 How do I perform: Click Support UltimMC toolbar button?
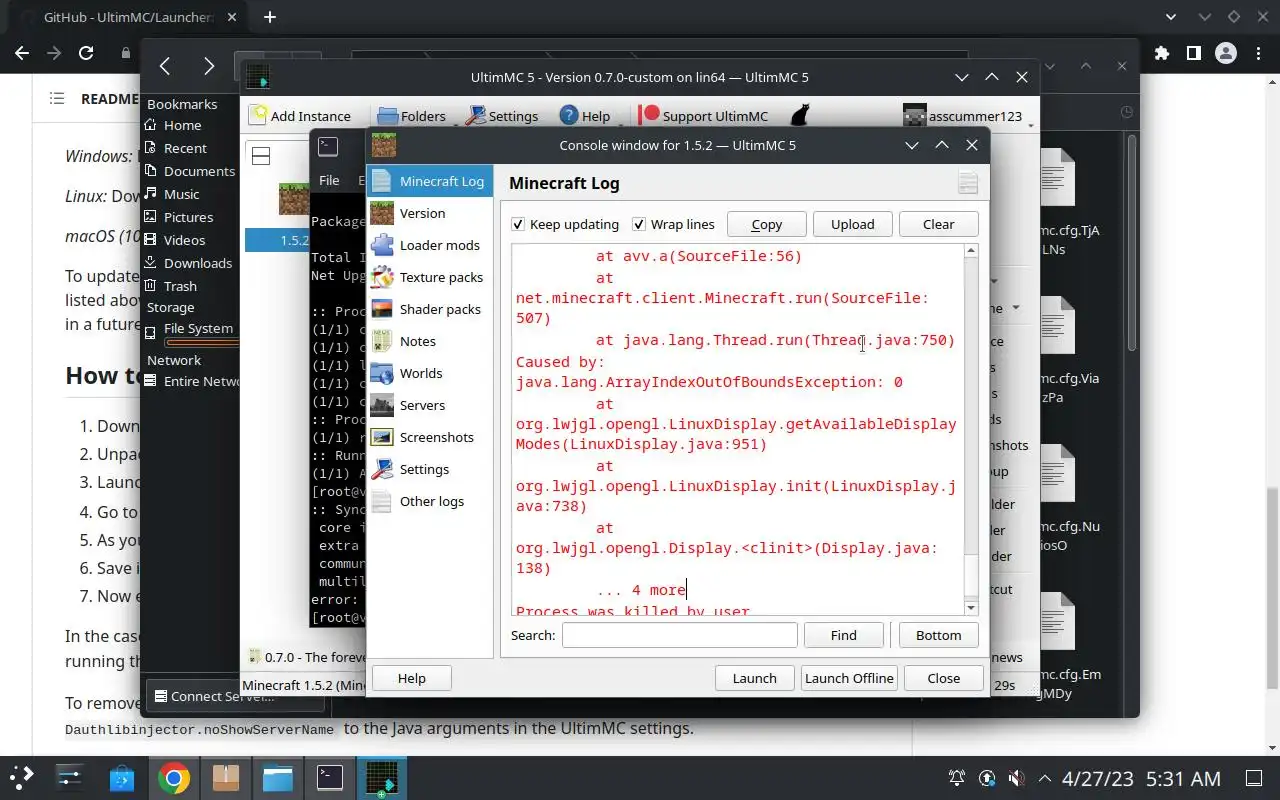[703, 116]
